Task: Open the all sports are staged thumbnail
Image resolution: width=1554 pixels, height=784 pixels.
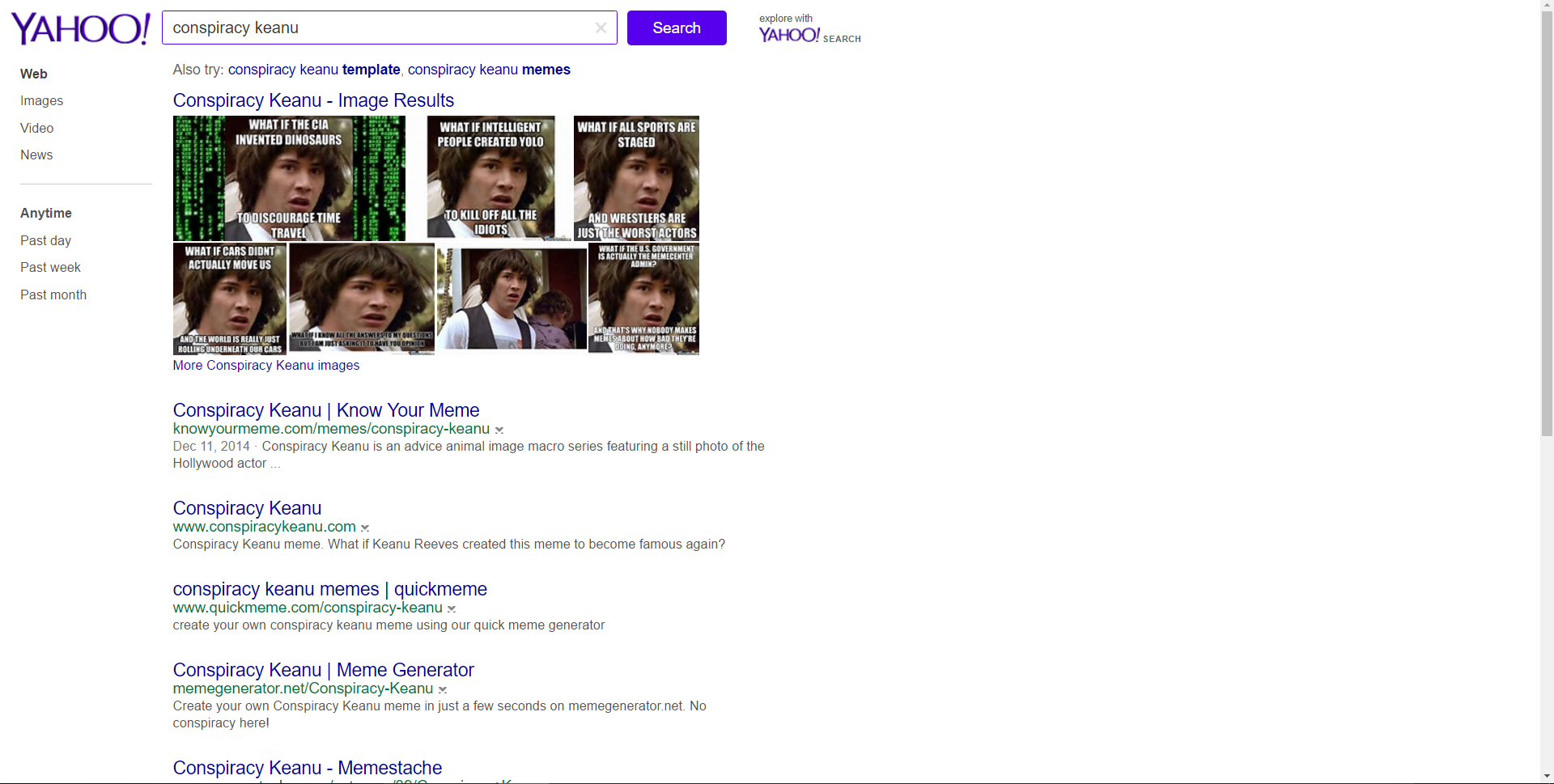Action: click(636, 178)
